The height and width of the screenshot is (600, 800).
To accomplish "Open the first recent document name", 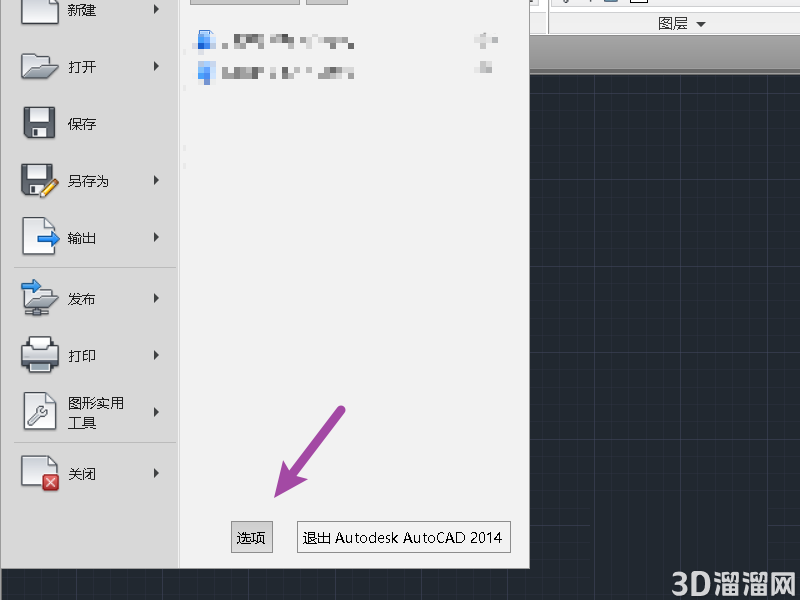I will [x=288, y=41].
